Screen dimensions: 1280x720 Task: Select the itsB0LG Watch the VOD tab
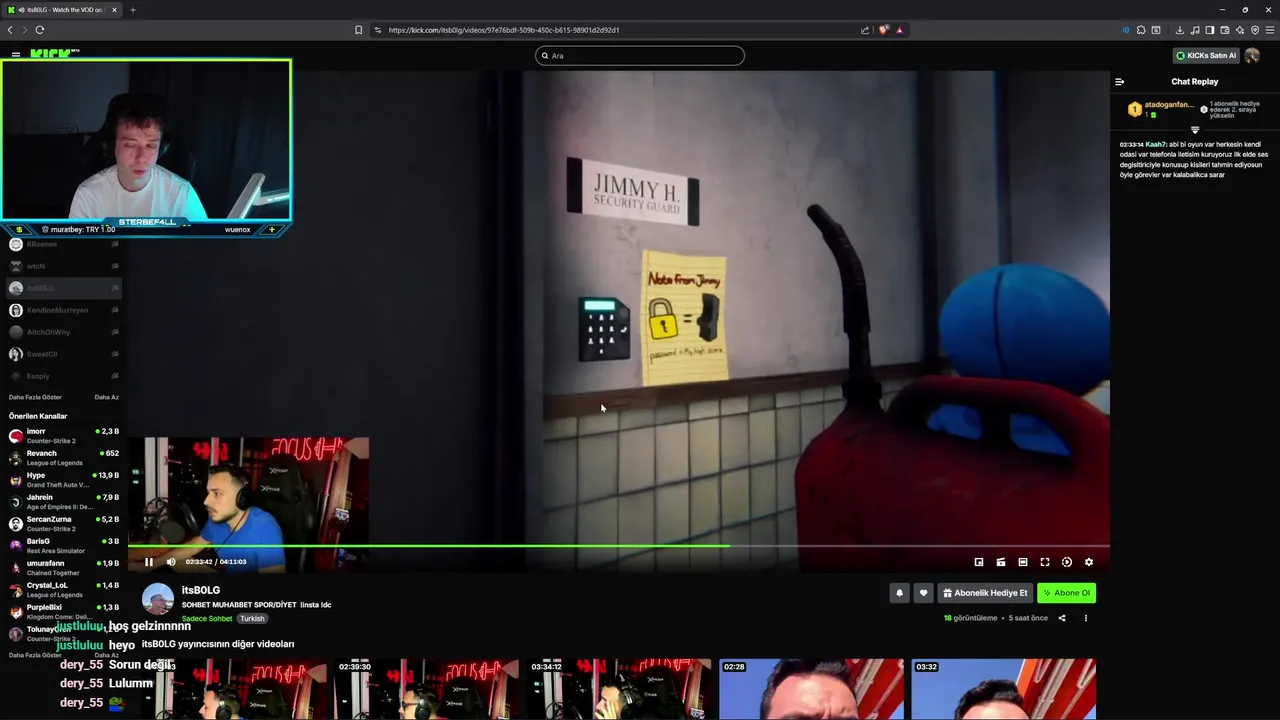pos(62,10)
